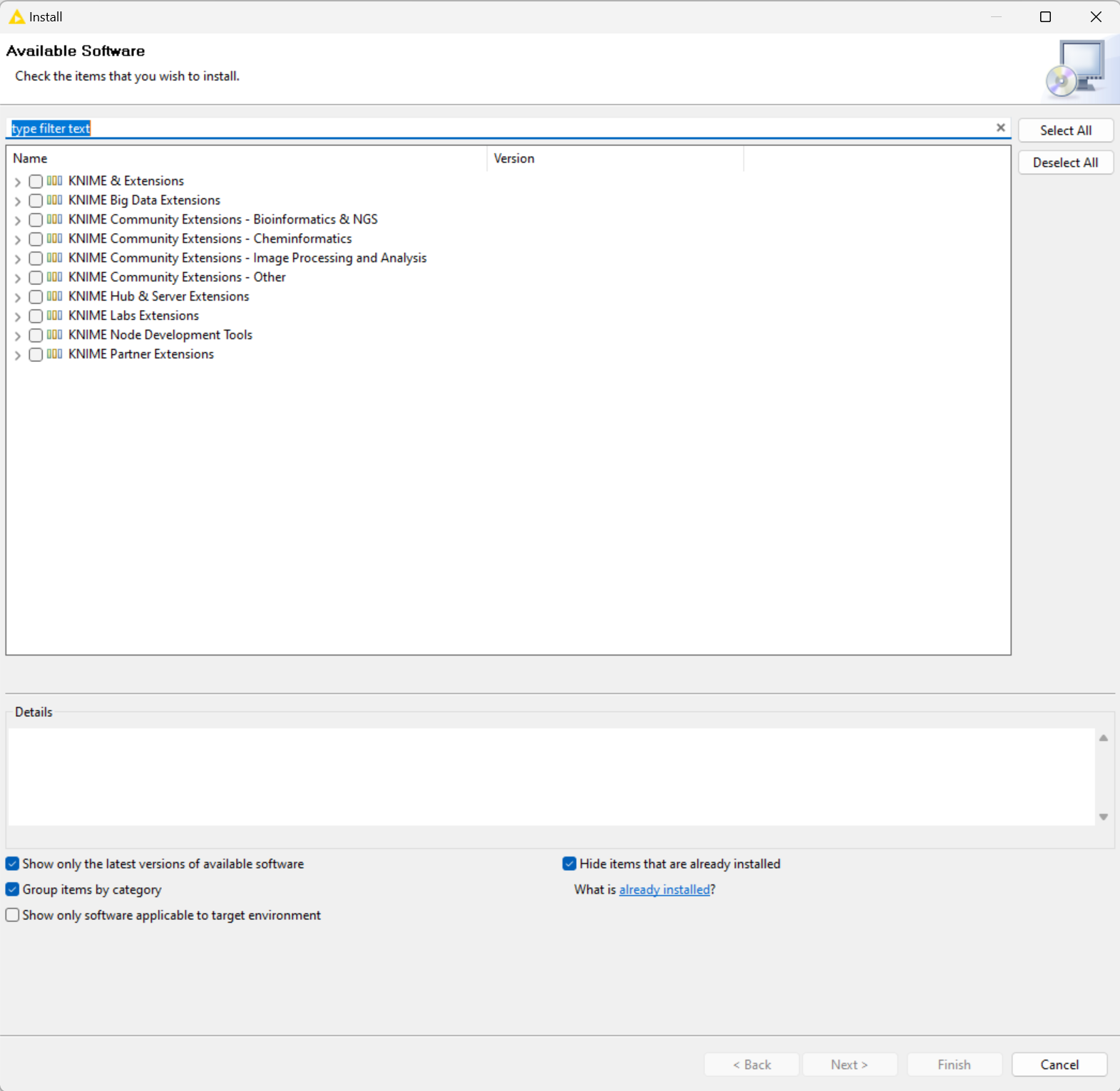Expand the KNIME Labs Extensions node

(x=18, y=317)
